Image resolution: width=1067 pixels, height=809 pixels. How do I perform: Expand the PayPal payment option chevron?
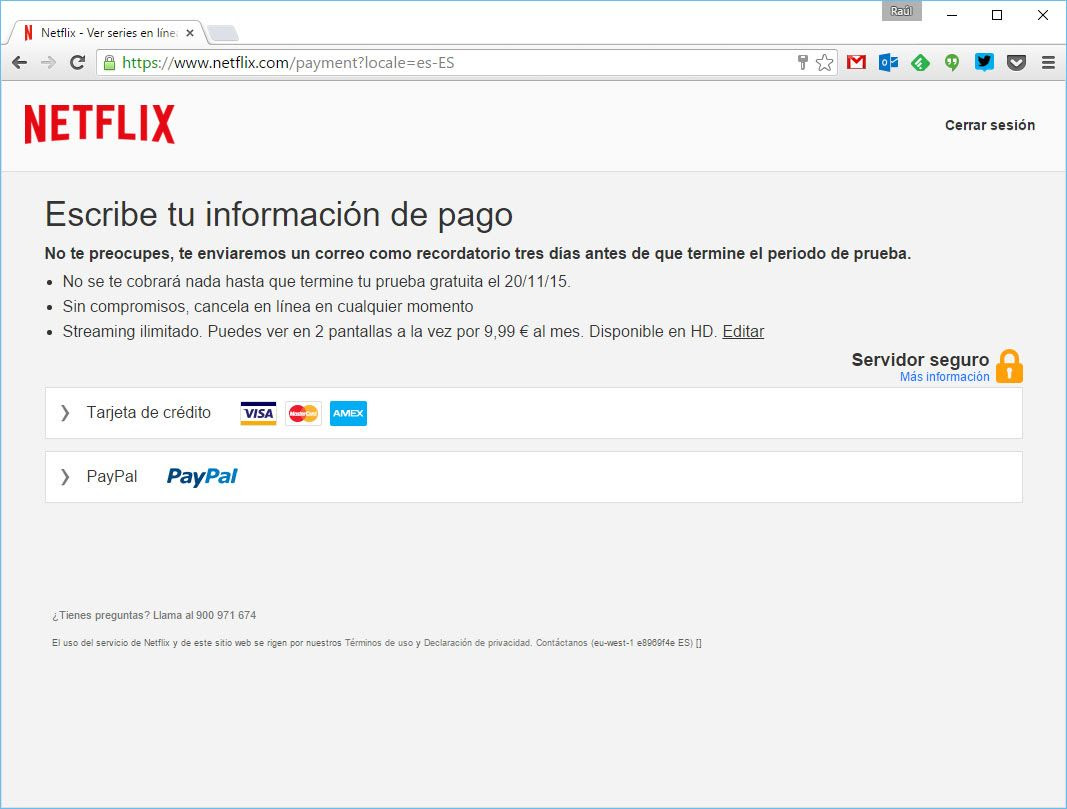pos(65,477)
